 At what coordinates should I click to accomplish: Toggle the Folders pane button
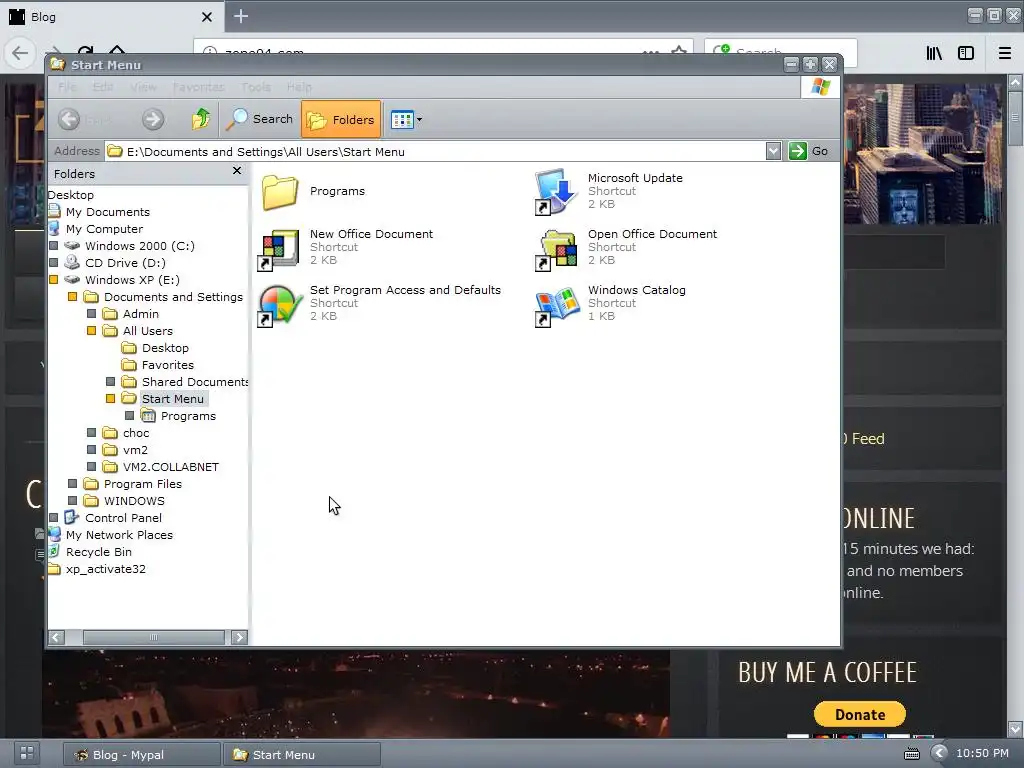pos(341,120)
